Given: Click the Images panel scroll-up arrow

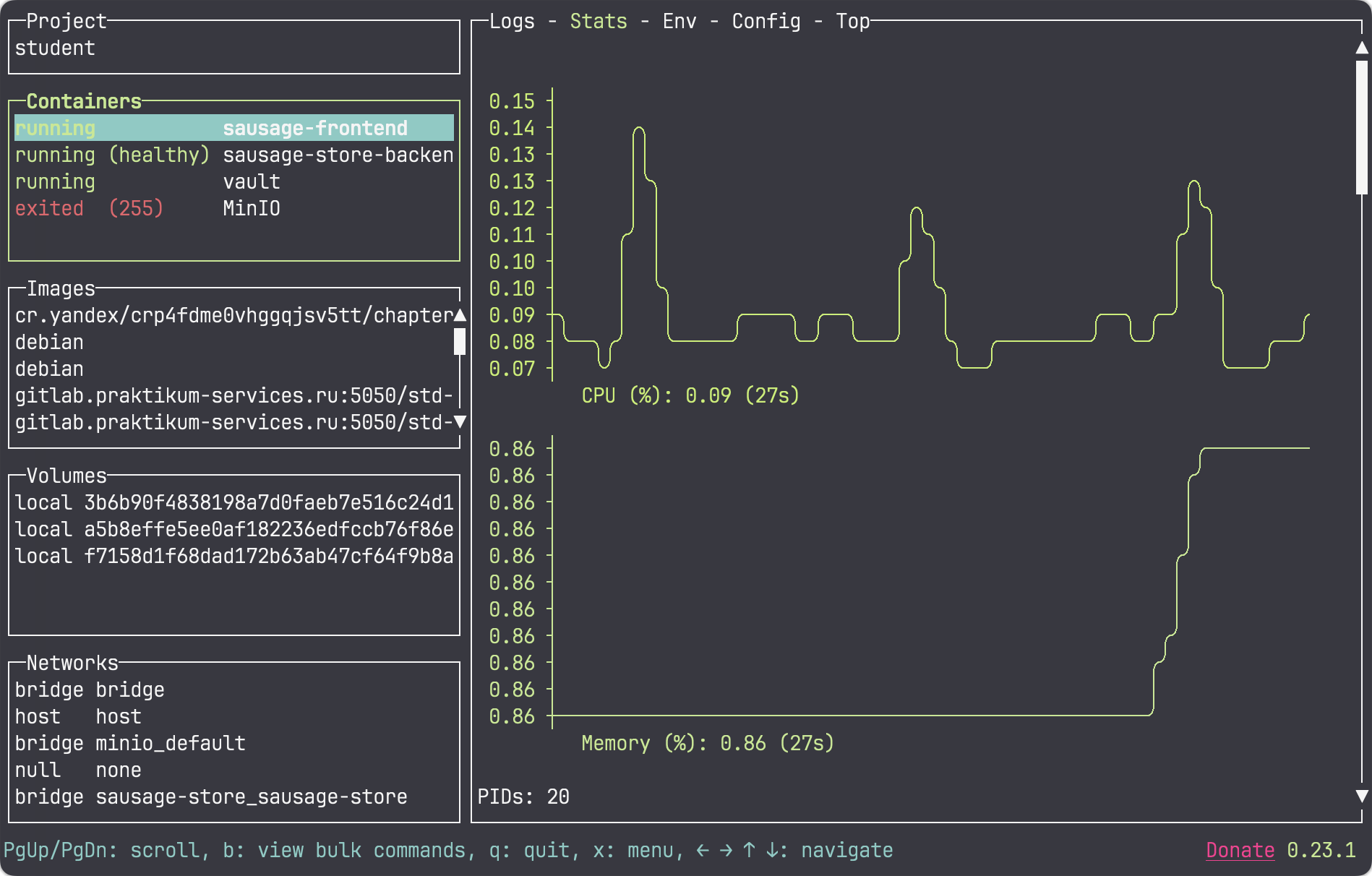Looking at the screenshot, I should [460, 315].
